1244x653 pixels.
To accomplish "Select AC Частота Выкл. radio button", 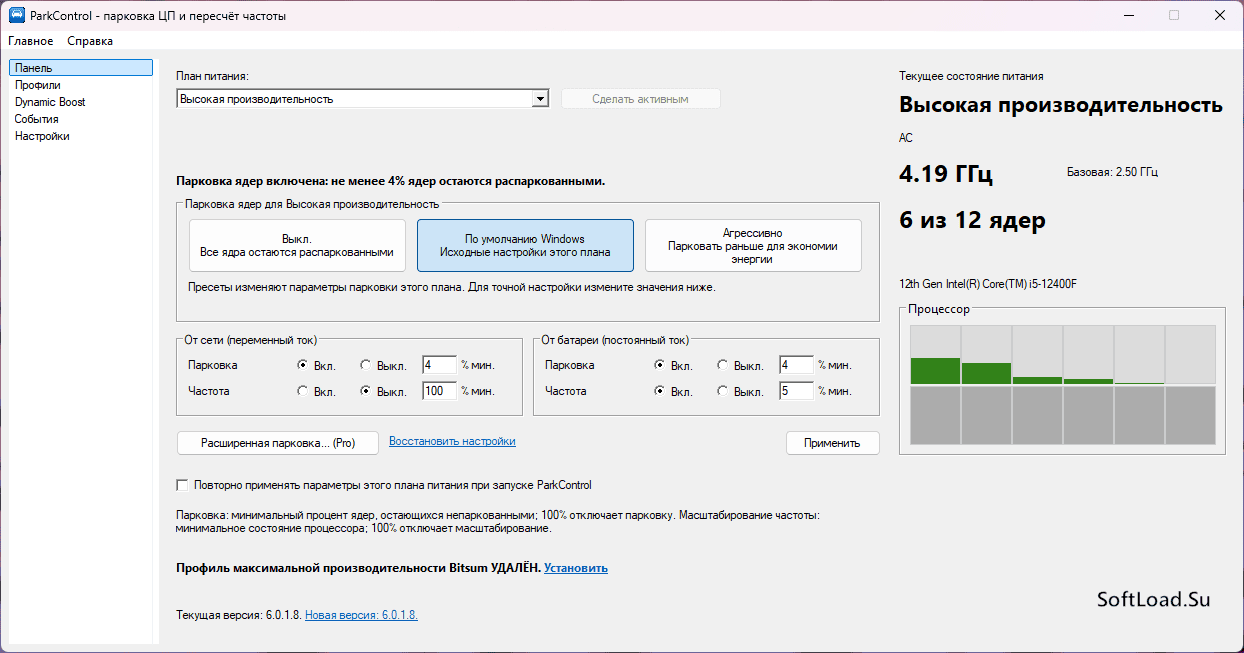I will click(366, 391).
